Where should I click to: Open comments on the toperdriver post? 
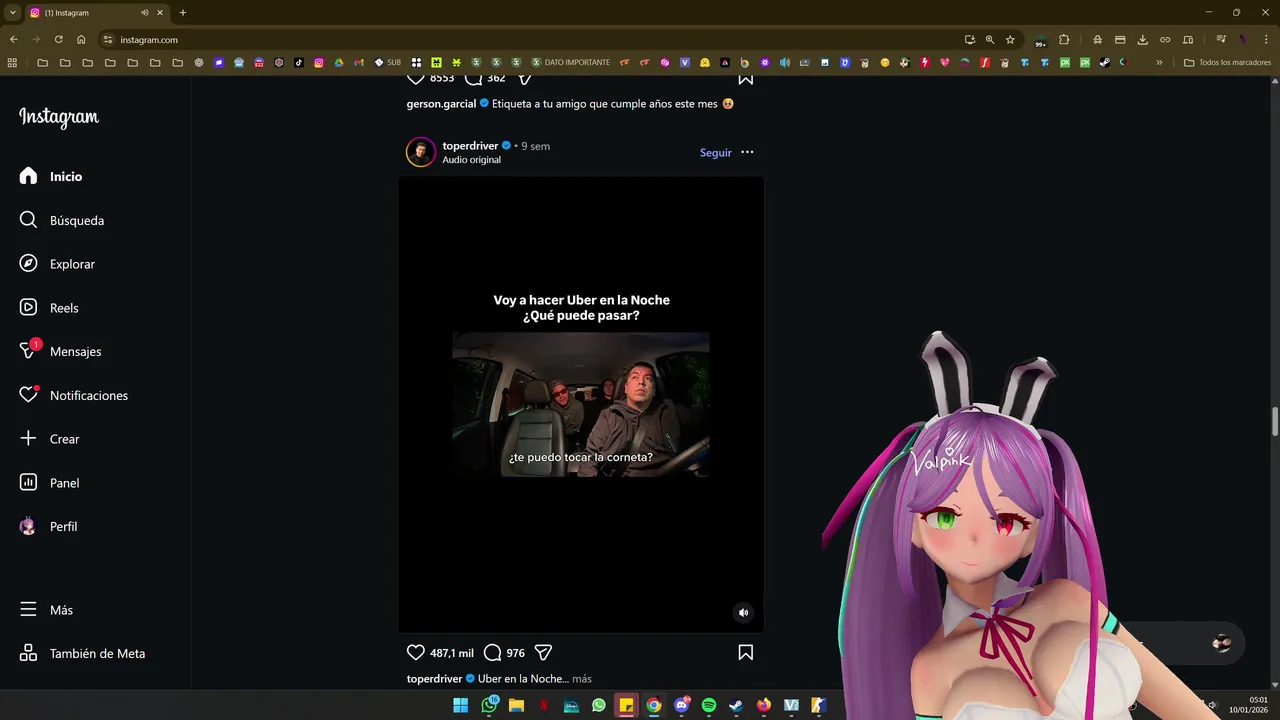[492, 652]
